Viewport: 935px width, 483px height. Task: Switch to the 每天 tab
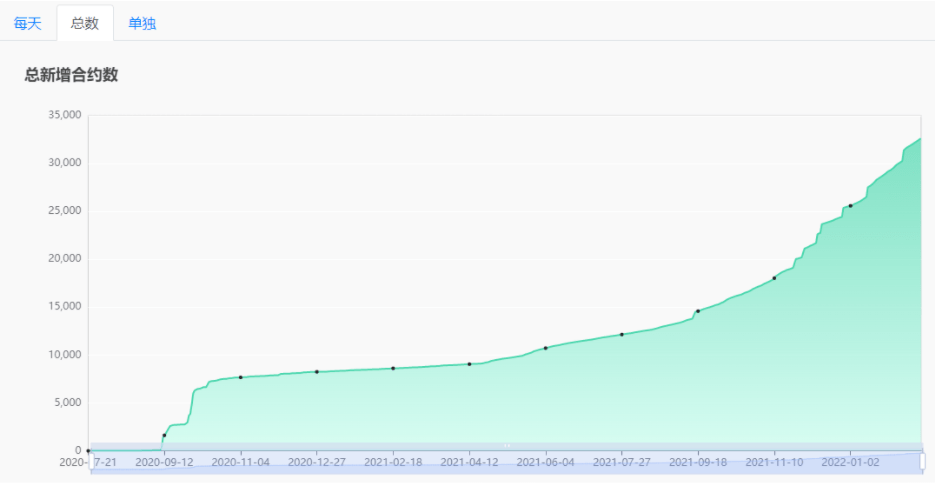coord(28,23)
